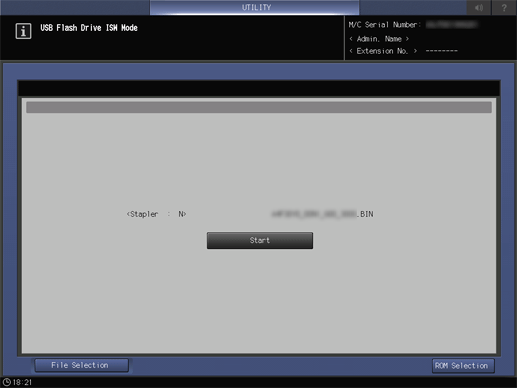Click the 18:21 time display
The width and height of the screenshot is (517, 388).
(22, 382)
